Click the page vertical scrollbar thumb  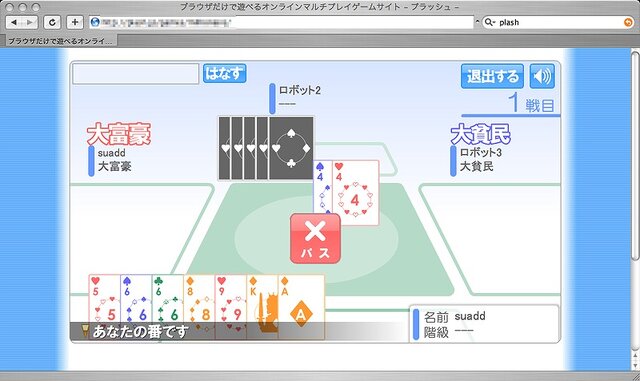(x=635, y=155)
